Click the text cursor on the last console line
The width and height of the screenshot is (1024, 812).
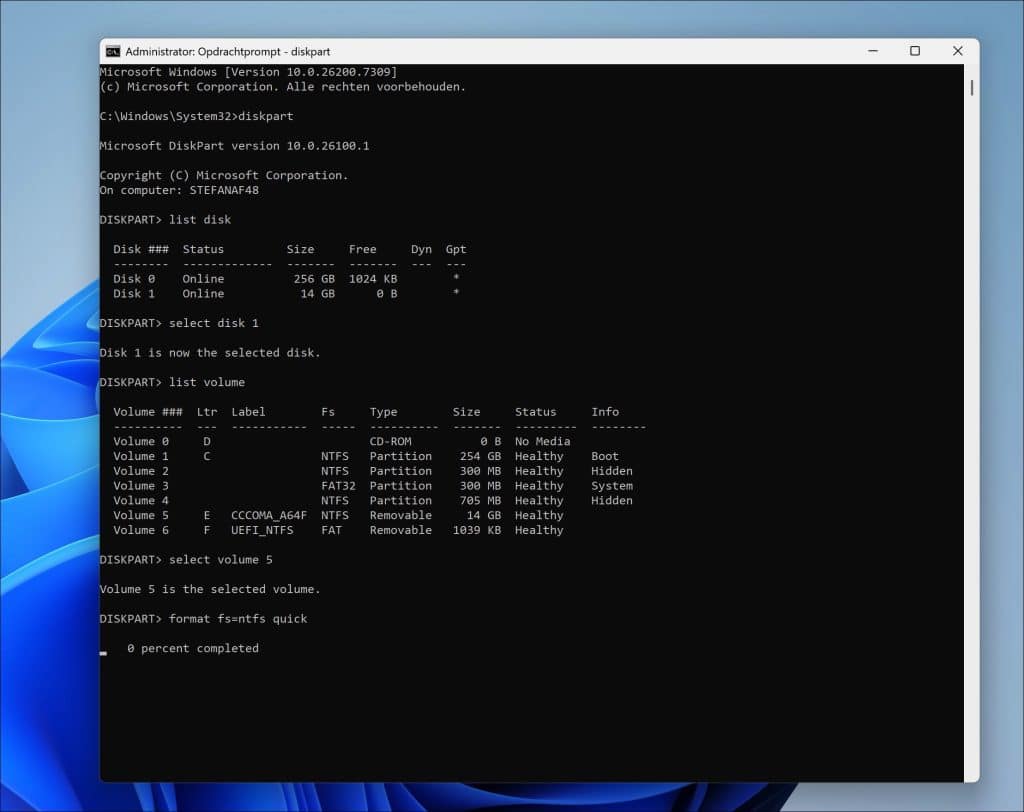point(104,651)
